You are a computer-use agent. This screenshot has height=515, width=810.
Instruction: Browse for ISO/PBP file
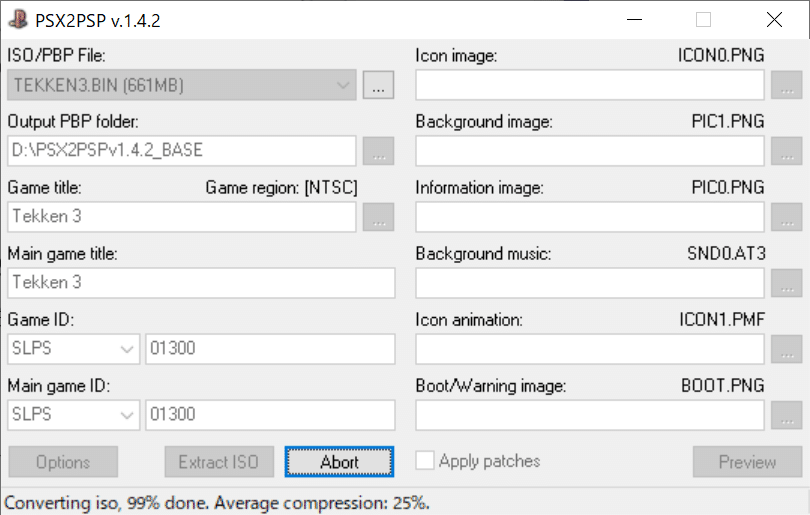click(x=378, y=86)
